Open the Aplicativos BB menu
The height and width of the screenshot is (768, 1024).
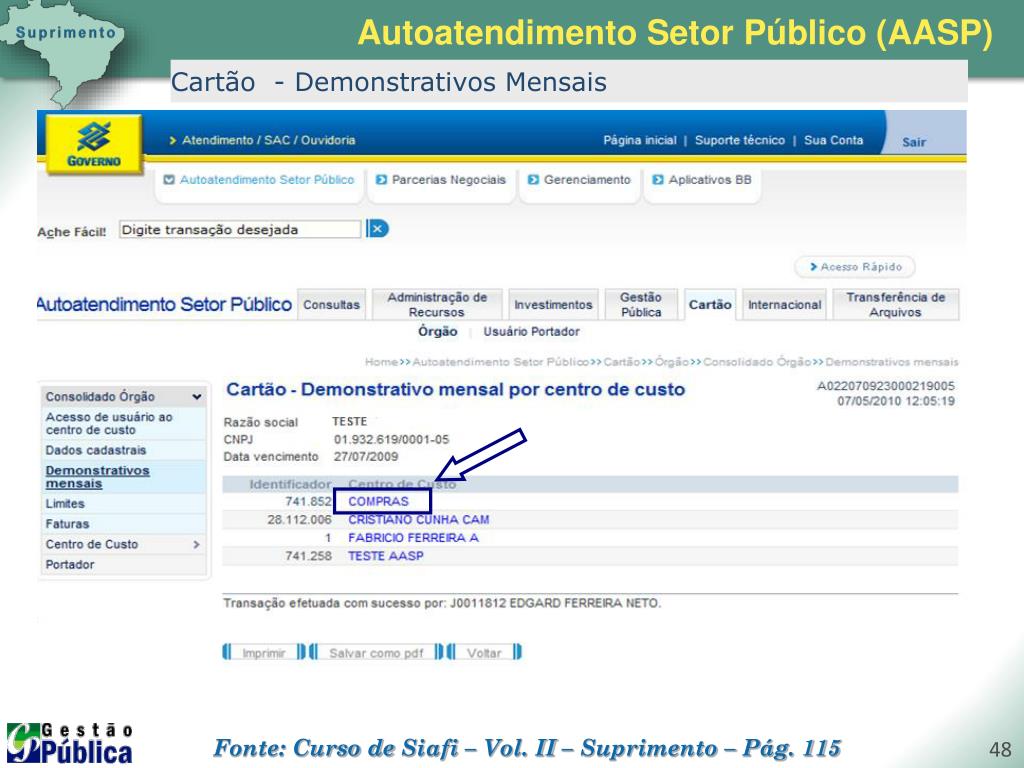point(710,180)
